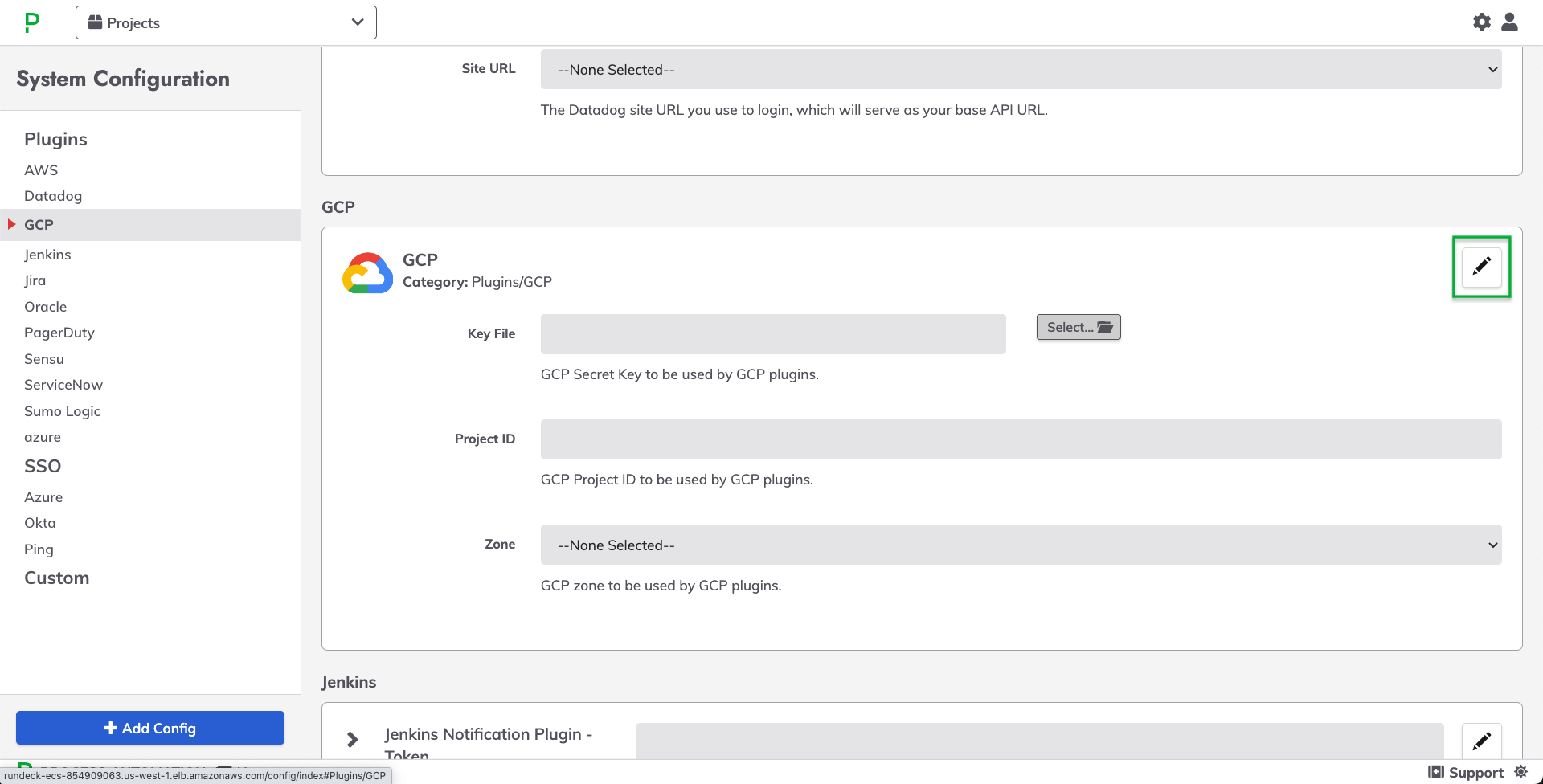Open the user profile menu

[1510, 22]
